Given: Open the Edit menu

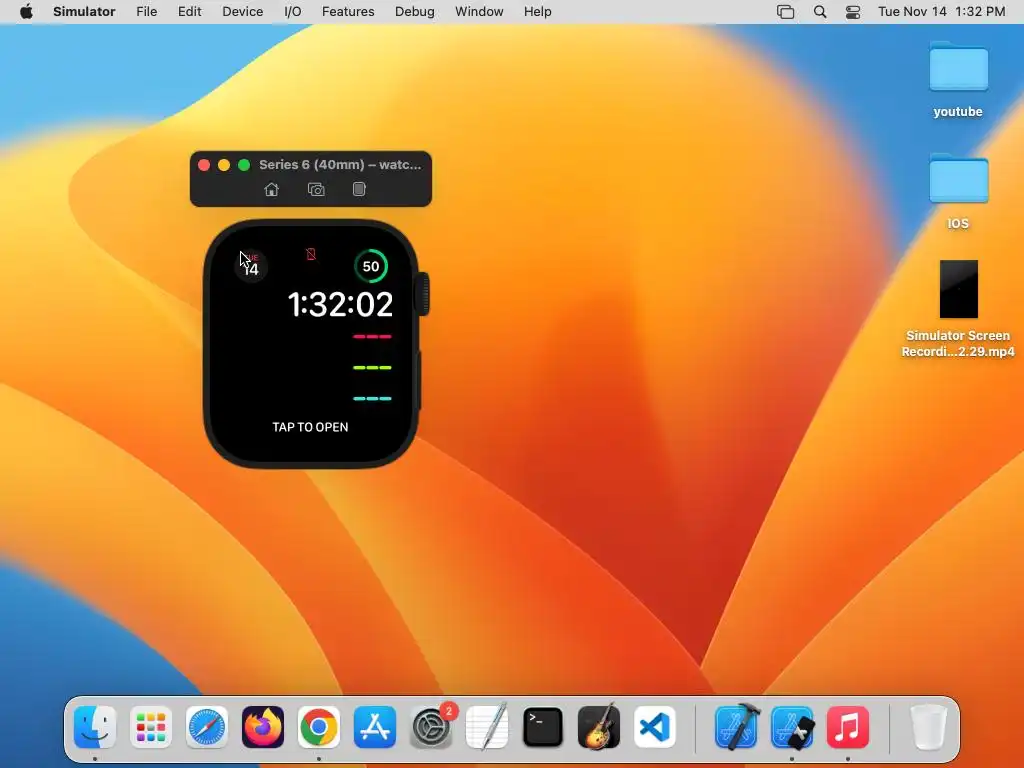Looking at the screenshot, I should pos(189,12).
